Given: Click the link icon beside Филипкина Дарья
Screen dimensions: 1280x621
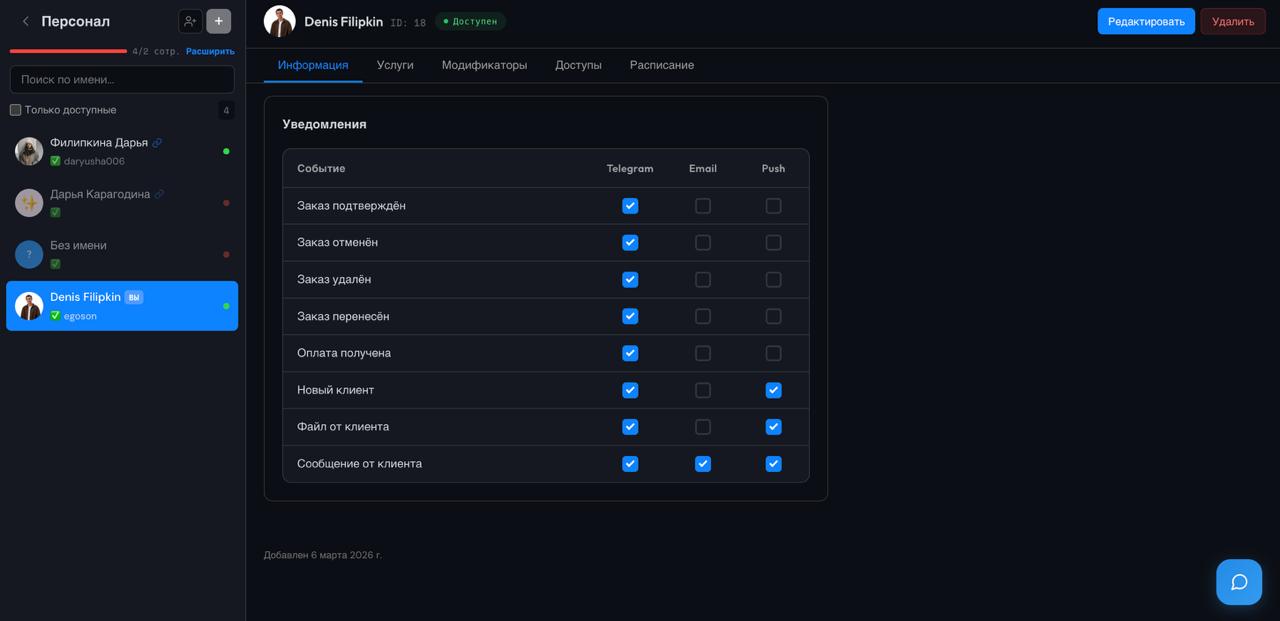Looking at the screenshot, I should [157, 143].
